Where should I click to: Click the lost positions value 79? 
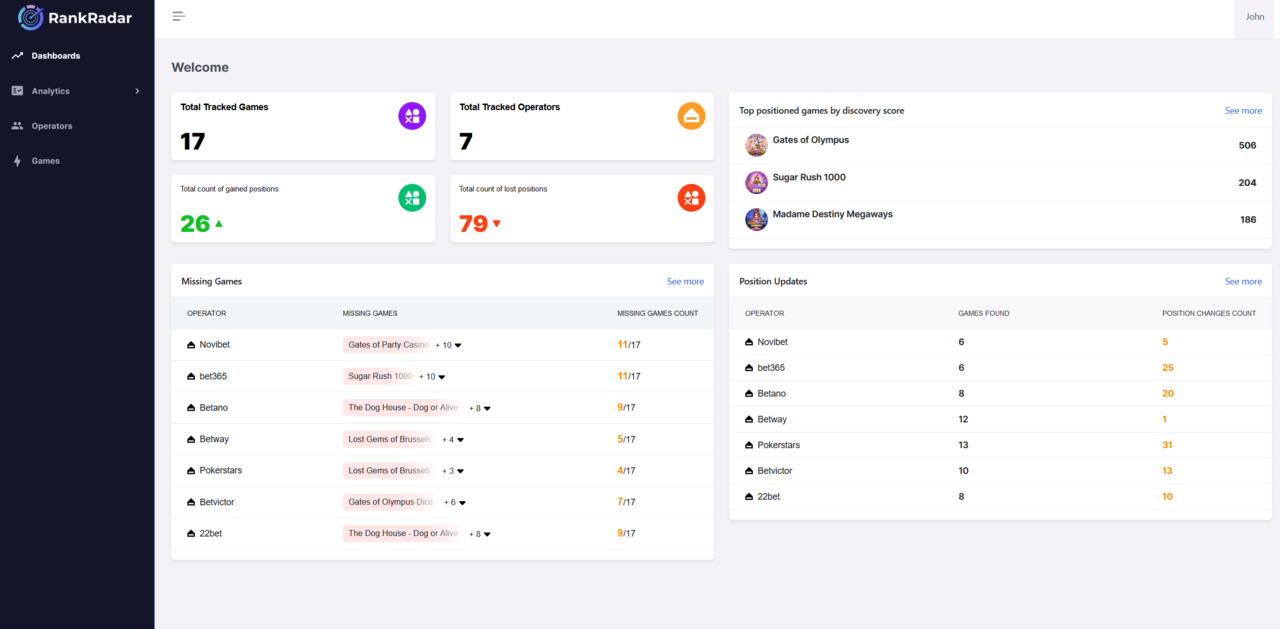(x=474, y=224)
